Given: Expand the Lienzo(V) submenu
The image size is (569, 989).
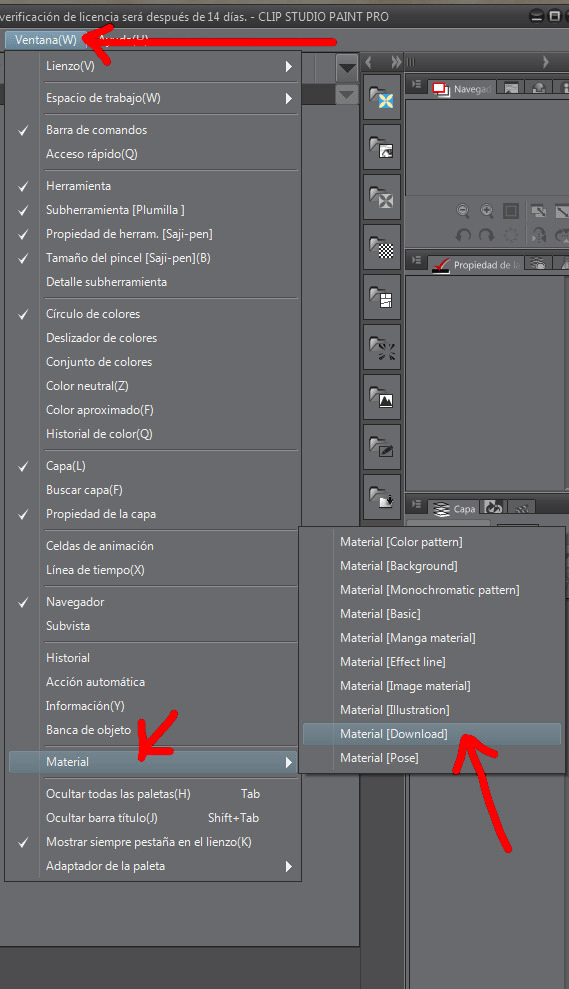Looking at the screenshot, I should coord(153,66).
